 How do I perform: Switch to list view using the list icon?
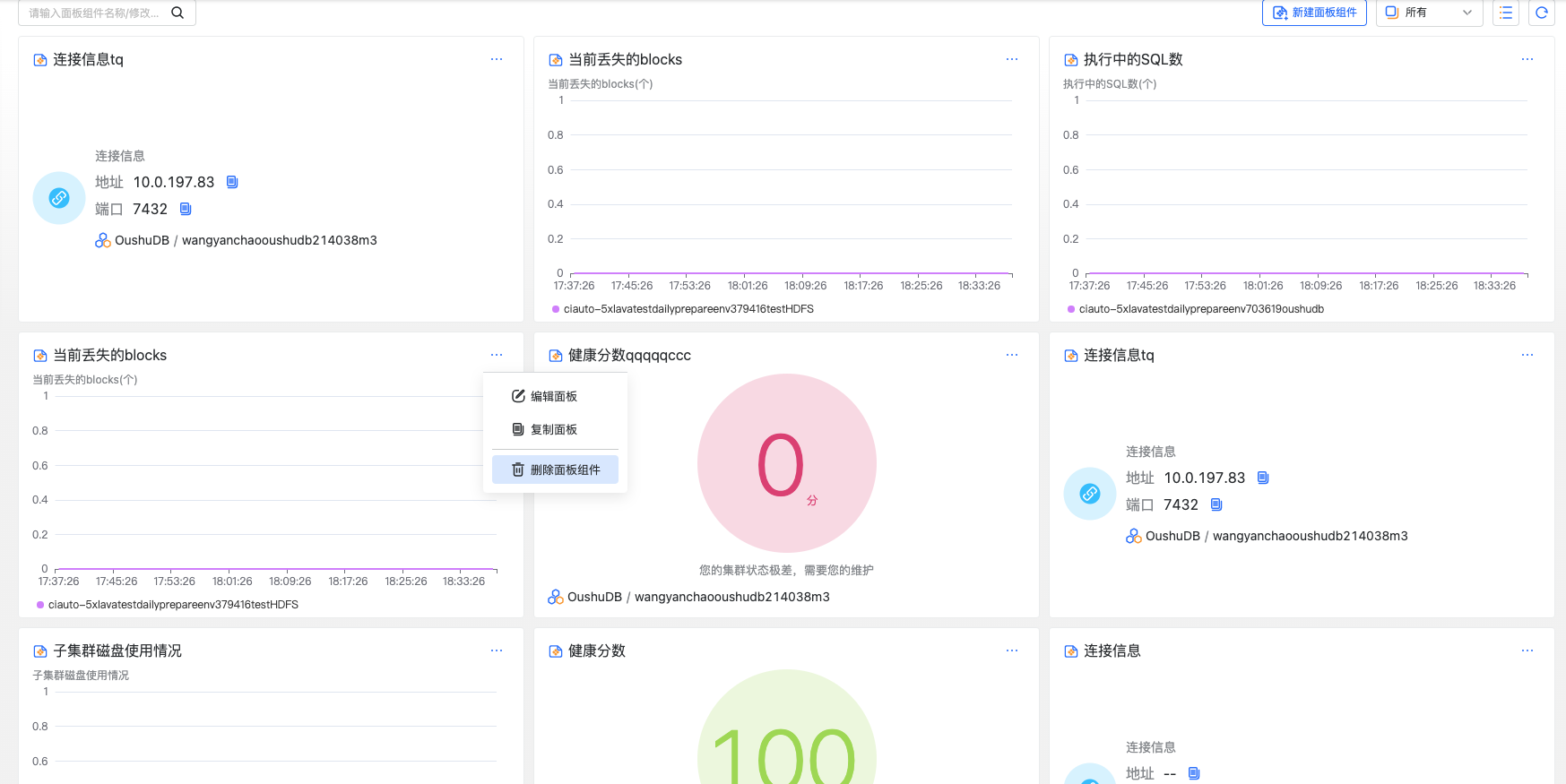pos(1505,13)
